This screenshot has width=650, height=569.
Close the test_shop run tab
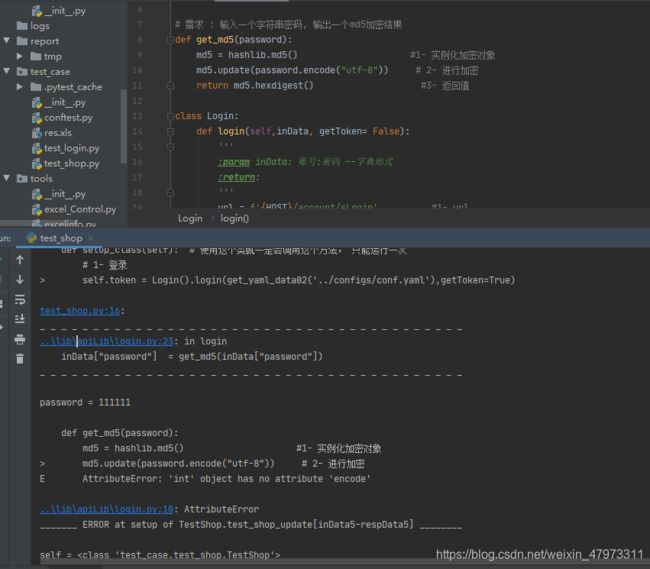tap(91, 238)
